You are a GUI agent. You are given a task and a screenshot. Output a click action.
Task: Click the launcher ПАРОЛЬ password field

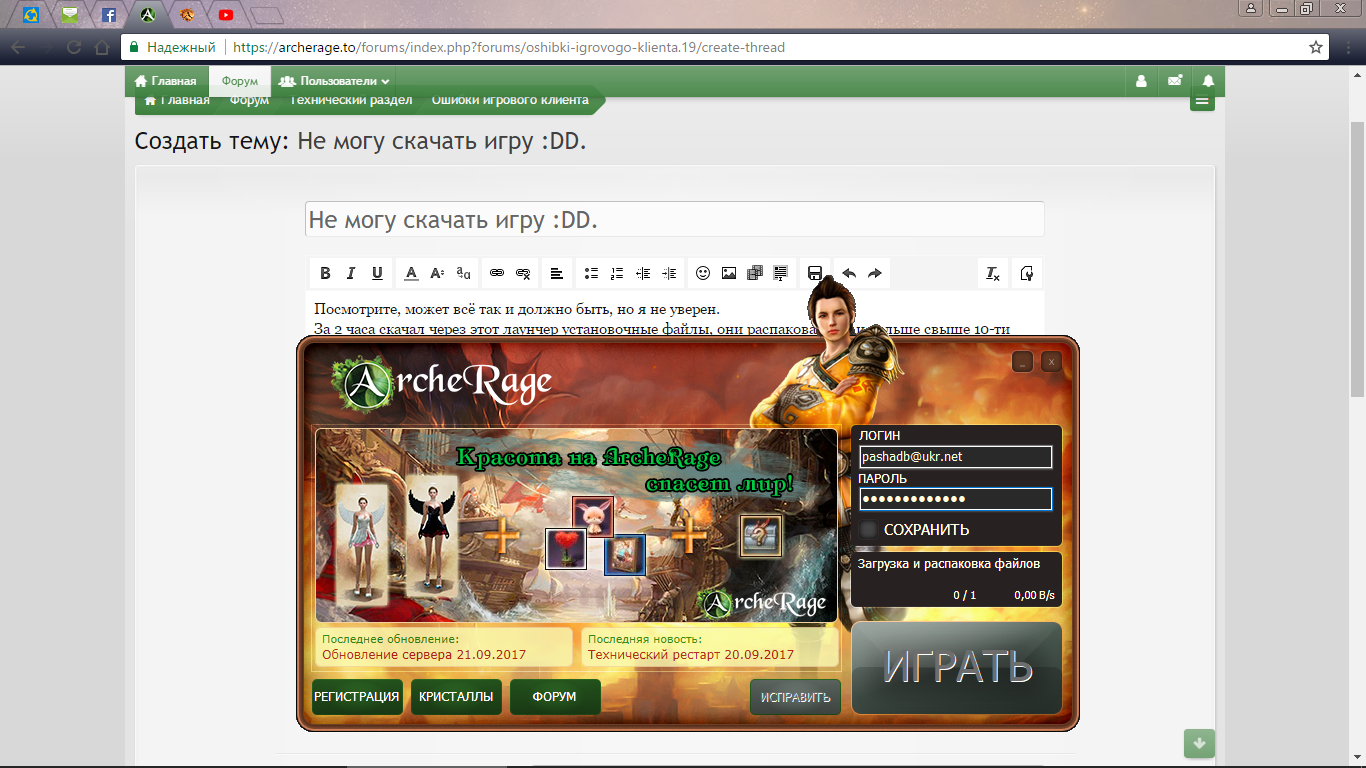(x=956, y=499)
